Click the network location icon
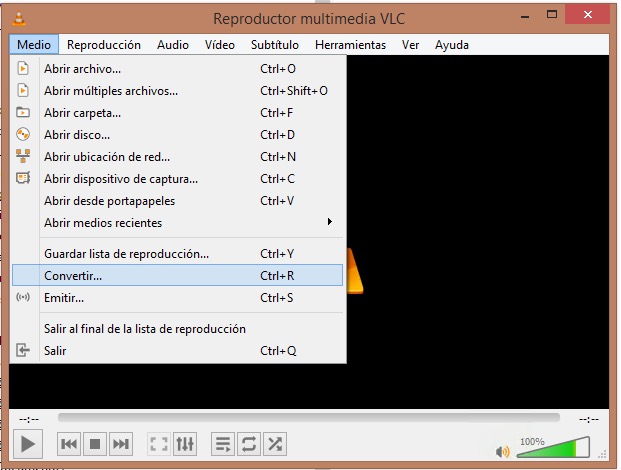The image size is (621, 470). pos(23,156)
